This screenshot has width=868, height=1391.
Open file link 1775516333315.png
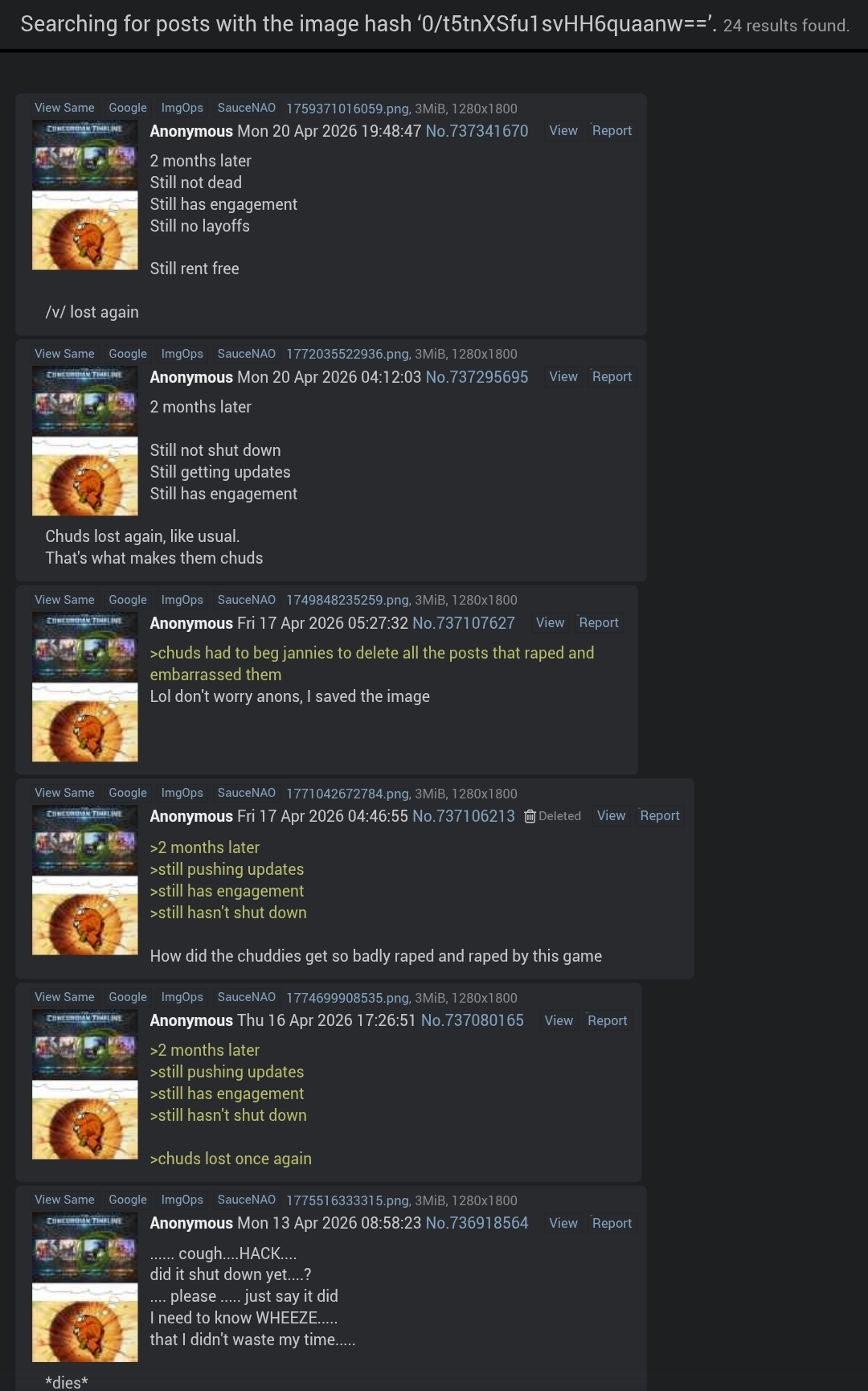pyautogui.click(x=347, y=1200)
